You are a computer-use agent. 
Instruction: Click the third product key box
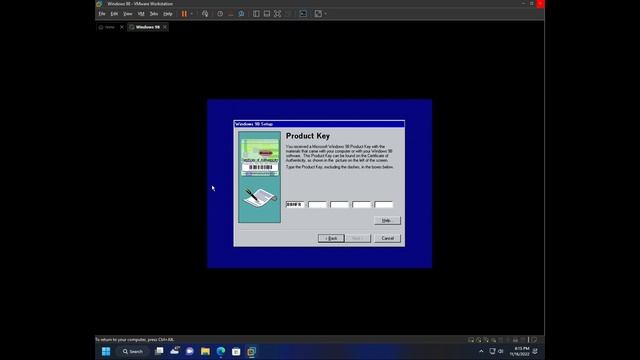click(x=340, y=204)
